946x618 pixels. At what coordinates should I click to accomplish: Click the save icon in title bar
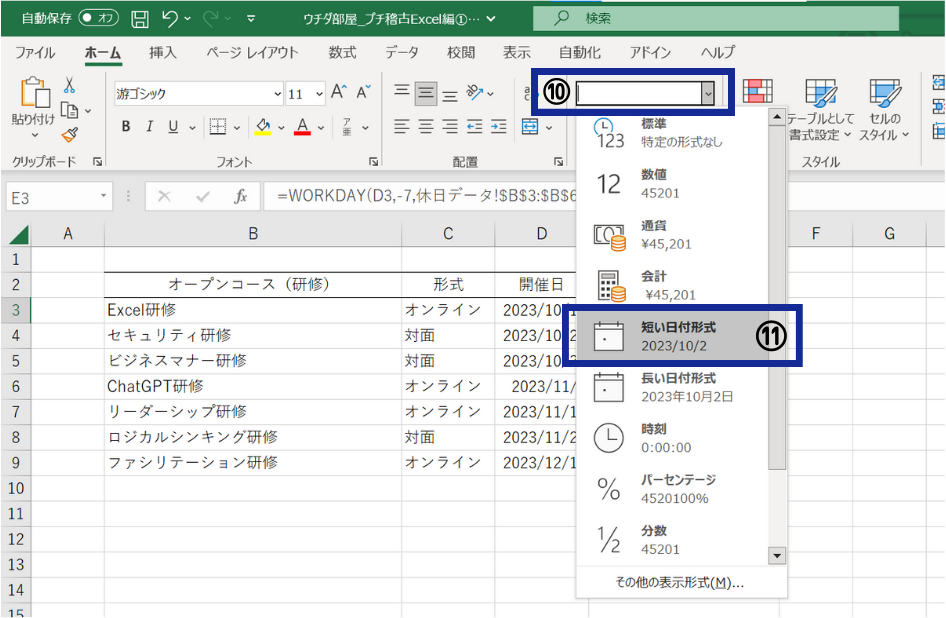point(140,18)
